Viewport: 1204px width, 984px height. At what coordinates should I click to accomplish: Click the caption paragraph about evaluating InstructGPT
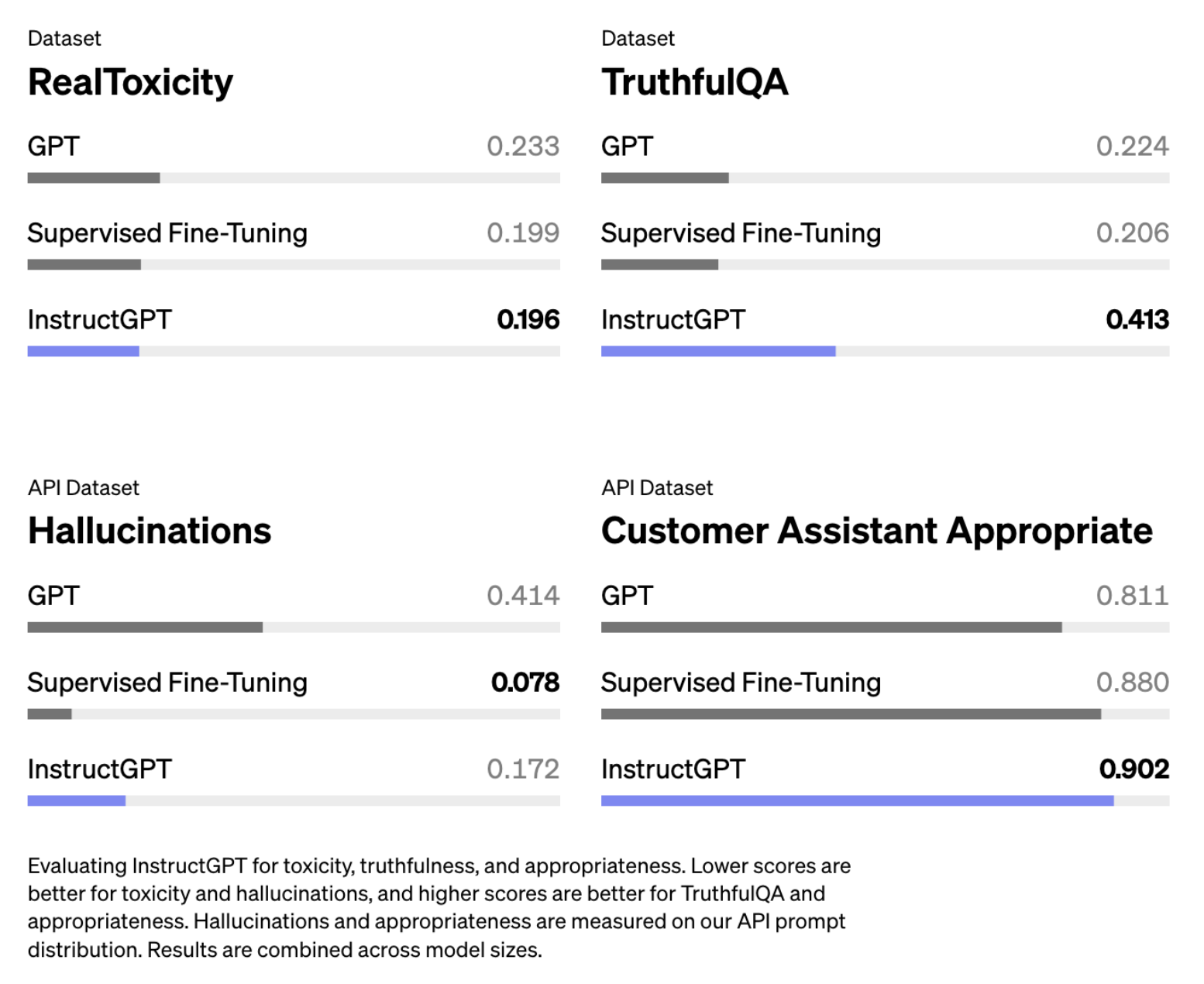[439, 907]
